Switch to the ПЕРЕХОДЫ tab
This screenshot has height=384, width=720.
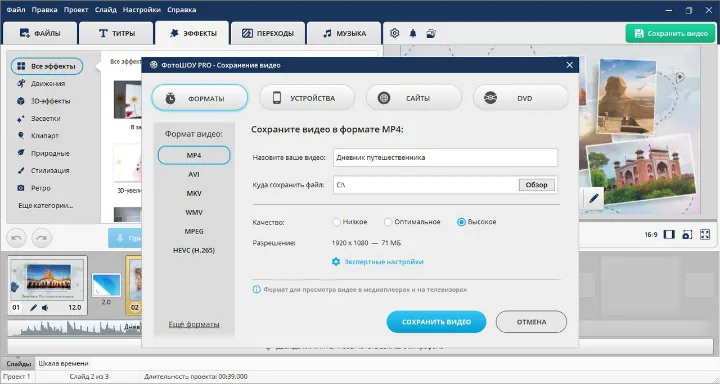click(x=268, y=33)
